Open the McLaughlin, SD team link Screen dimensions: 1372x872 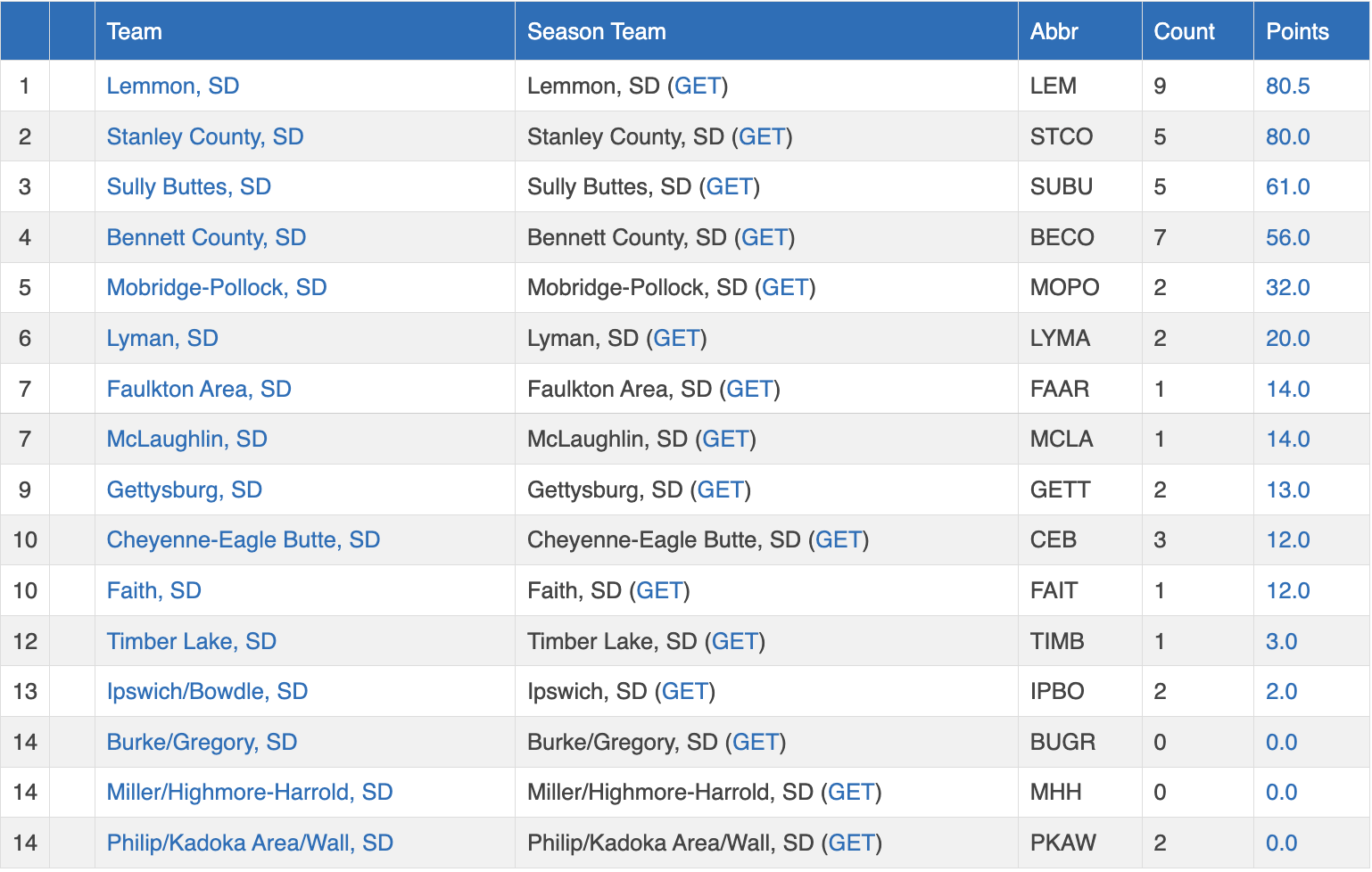click(x=186, y=439)
